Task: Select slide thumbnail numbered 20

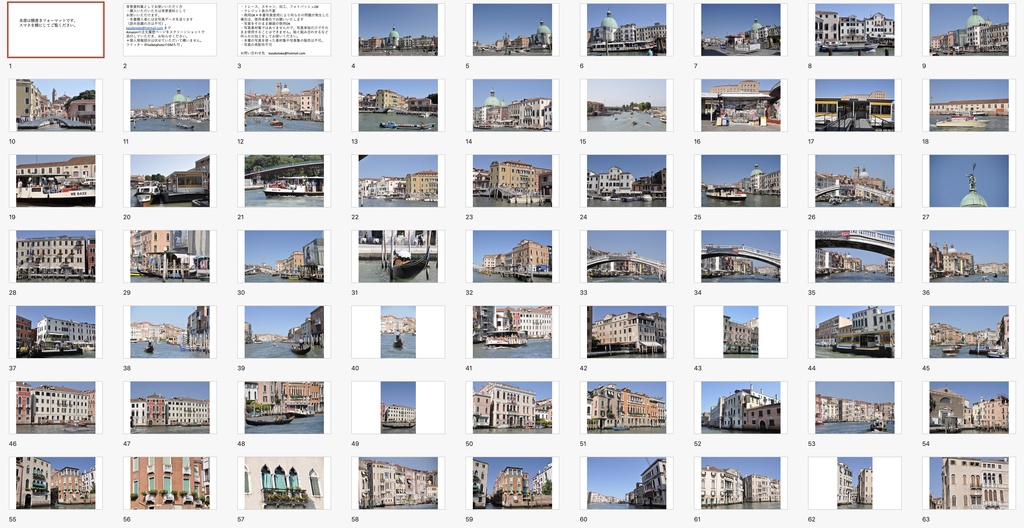Action: [170, 181]
